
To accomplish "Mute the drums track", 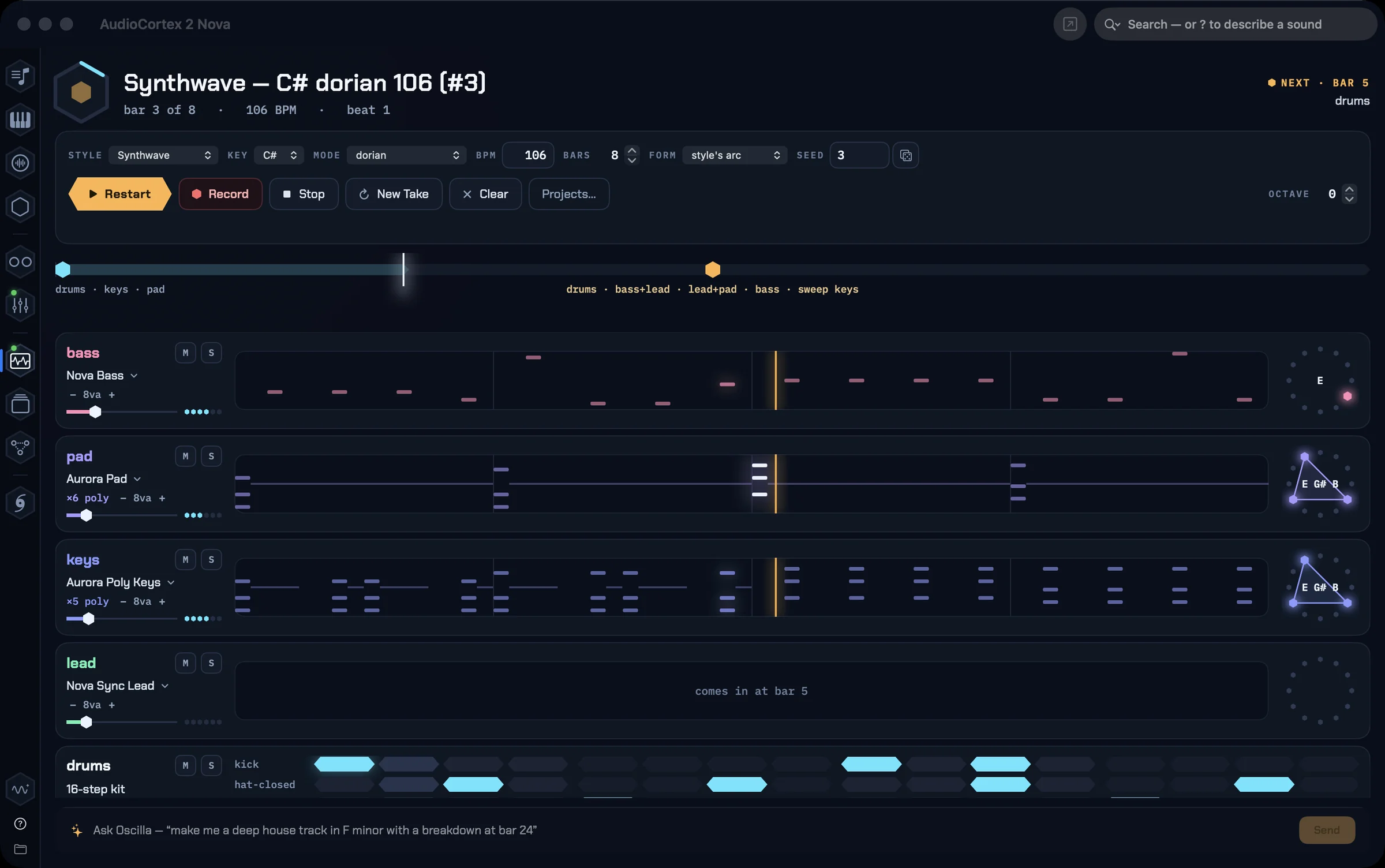I will coord(185,765).
